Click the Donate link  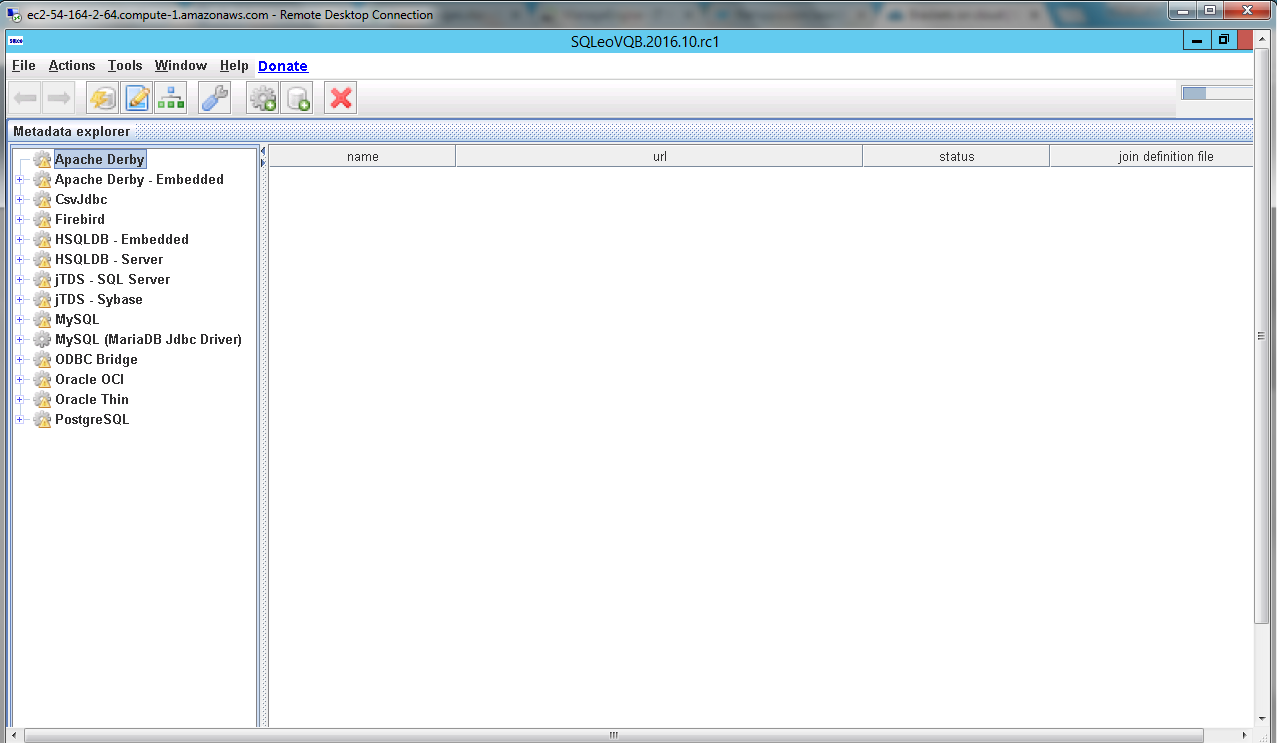click(283, 66)
